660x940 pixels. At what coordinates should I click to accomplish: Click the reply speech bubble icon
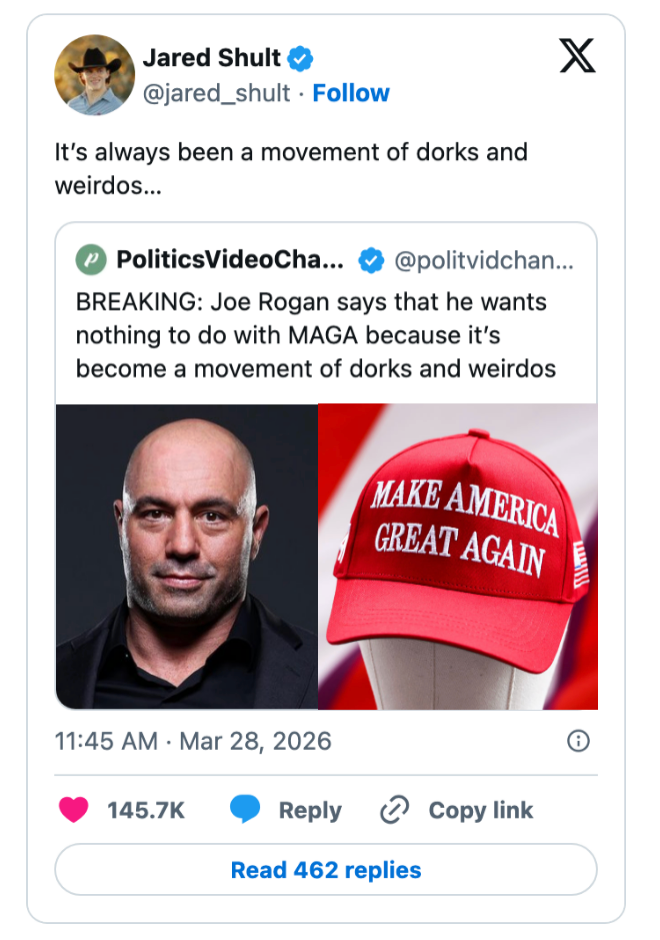tap(245, 810)
